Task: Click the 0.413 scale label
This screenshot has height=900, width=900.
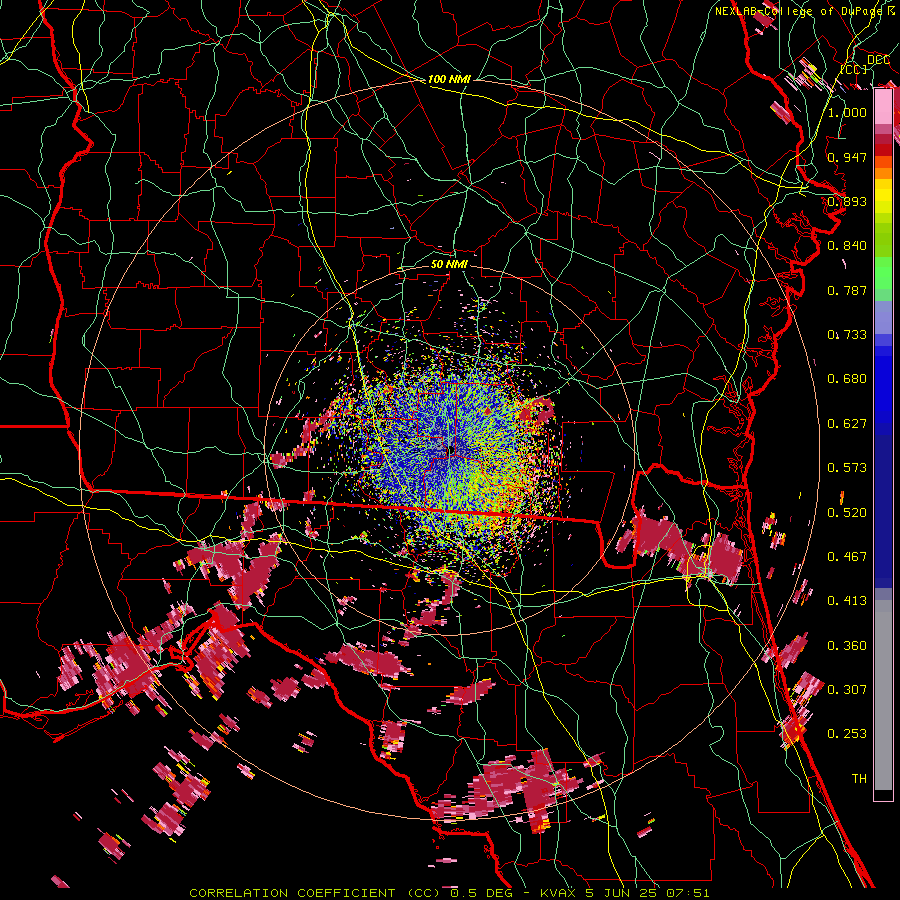Action: 847,601
